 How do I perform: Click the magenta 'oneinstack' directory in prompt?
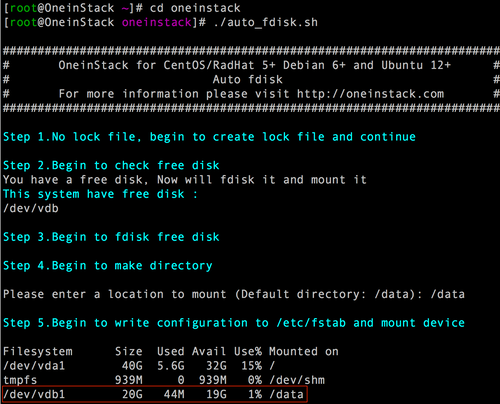tap(157, 22)
